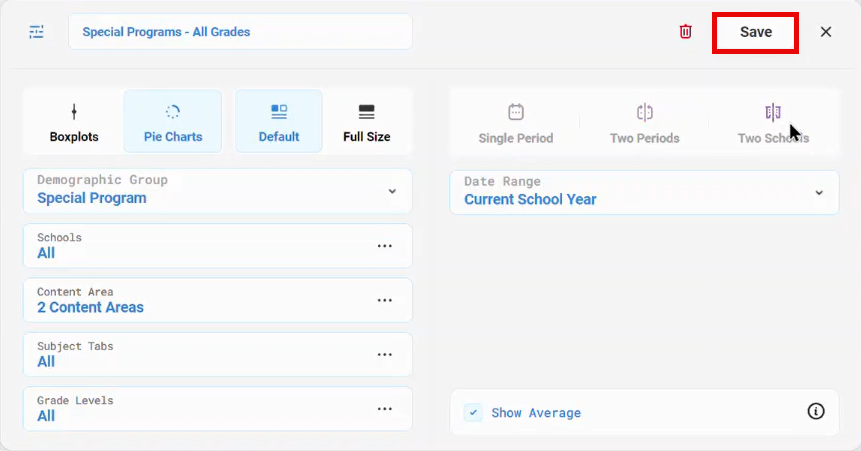Image resolution: width=861 pixels, height=451 pixels.
Task: Switch to Full Size layout
Action: [x=367, y=122]
